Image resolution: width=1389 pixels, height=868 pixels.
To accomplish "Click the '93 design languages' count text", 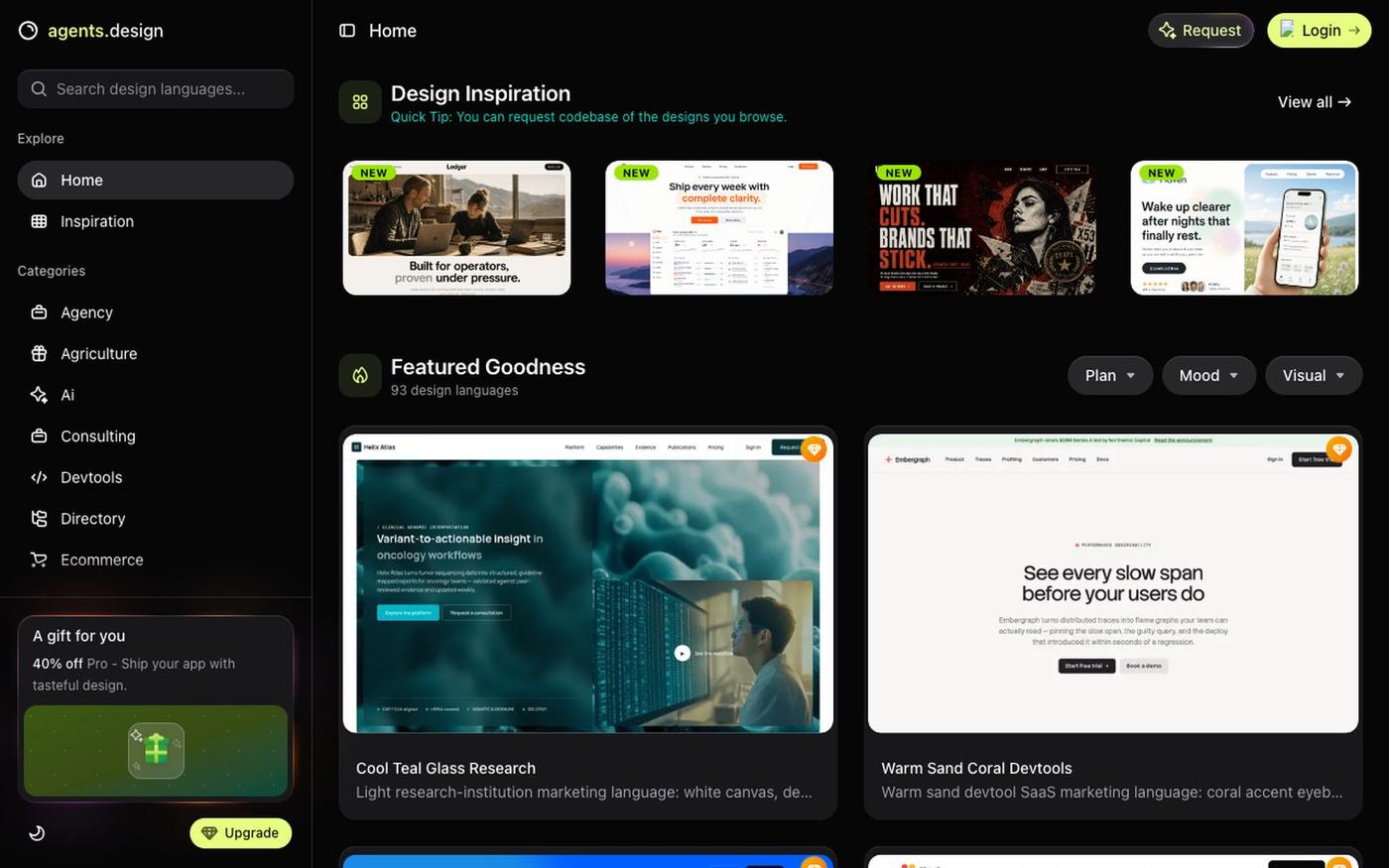I will point(454,391).
